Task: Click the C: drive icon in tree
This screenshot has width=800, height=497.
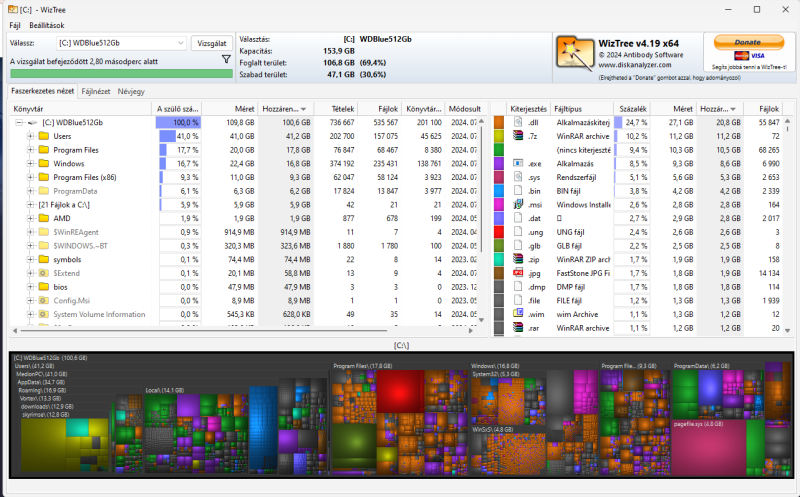Action: tap(33, 122)
